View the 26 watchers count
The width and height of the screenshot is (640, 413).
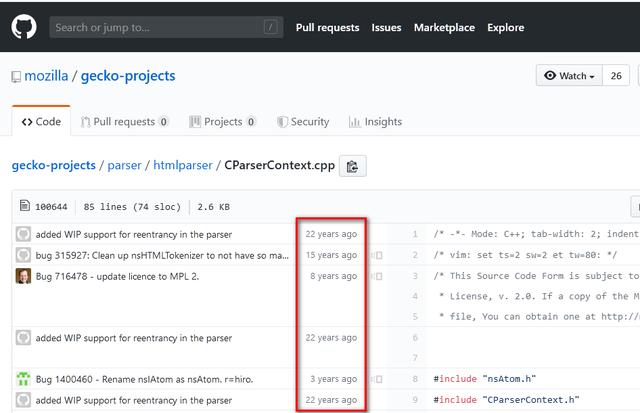pyautogui.click(x=616, y=75)
